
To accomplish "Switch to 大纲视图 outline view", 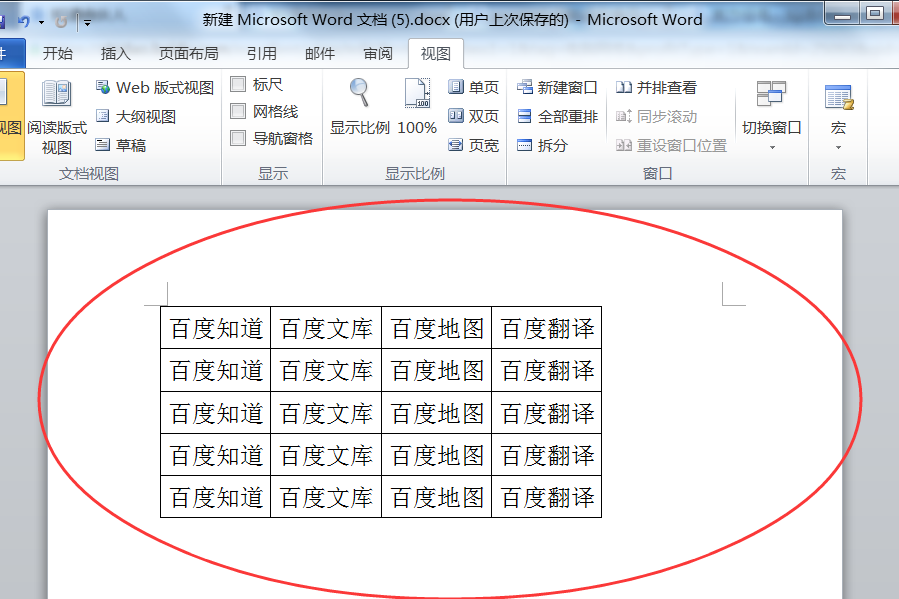I will pyautogui.click(x=136, y=116).
